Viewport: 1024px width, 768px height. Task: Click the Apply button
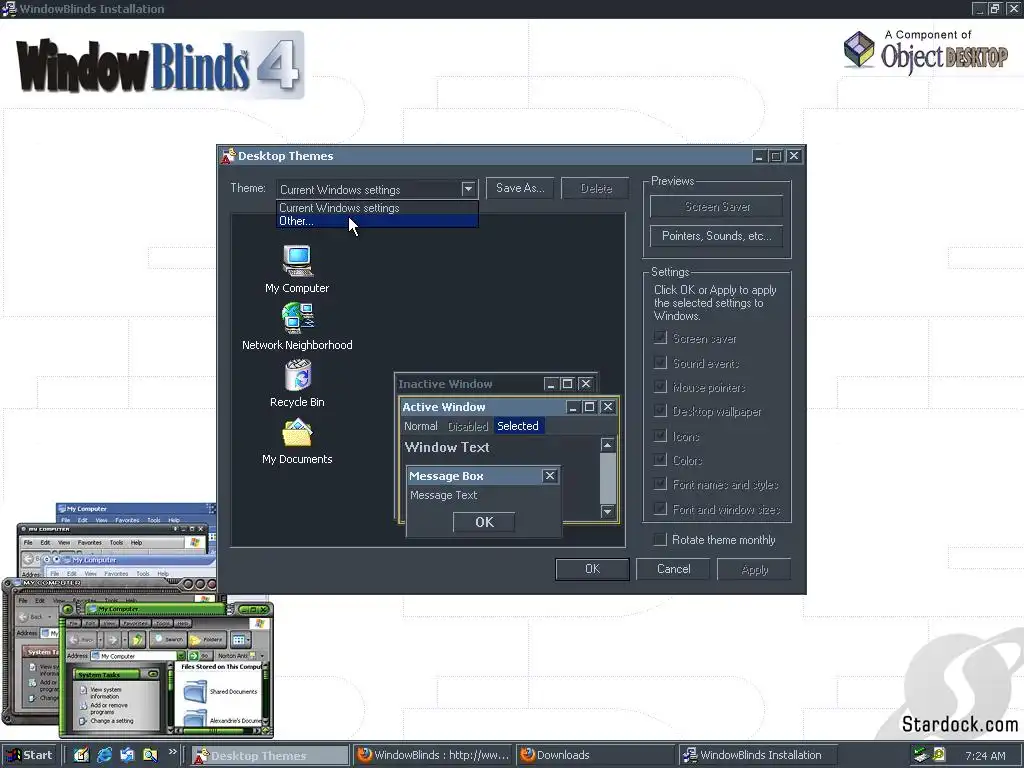pos(754,569)
